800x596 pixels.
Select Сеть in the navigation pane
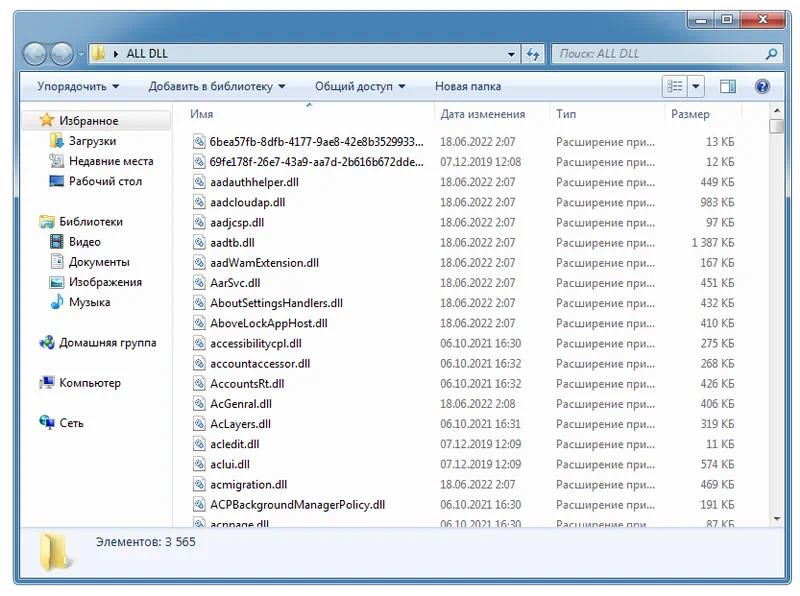click(71, 423)
